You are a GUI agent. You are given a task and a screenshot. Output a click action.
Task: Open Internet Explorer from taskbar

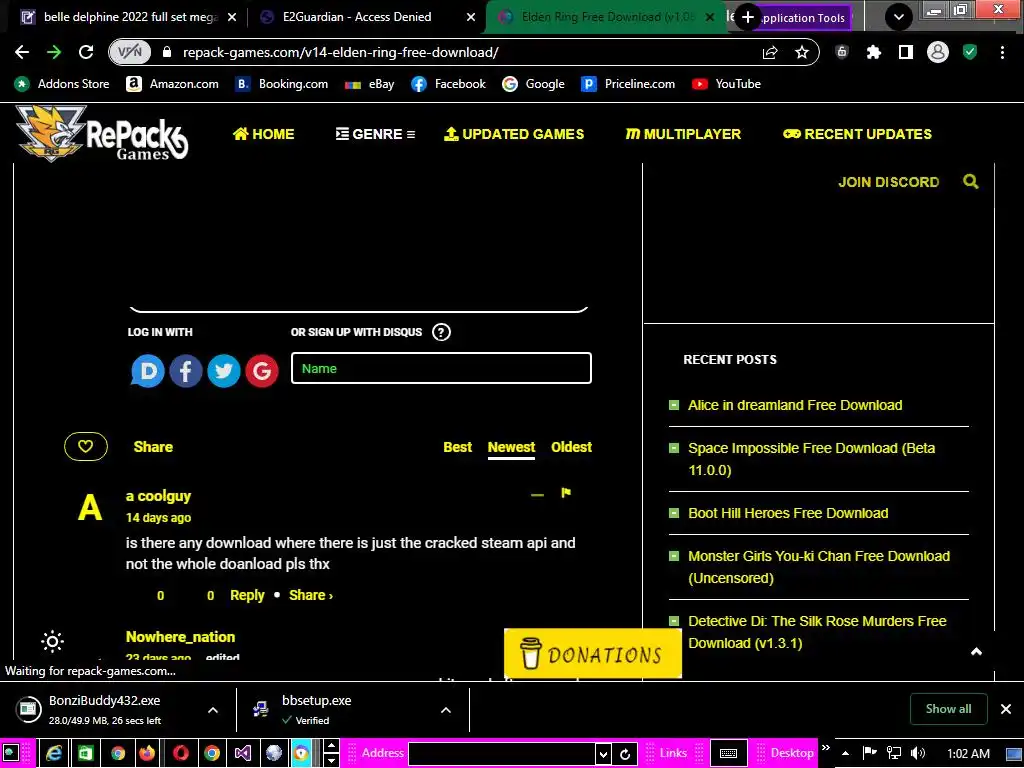[x=54, y=753]
